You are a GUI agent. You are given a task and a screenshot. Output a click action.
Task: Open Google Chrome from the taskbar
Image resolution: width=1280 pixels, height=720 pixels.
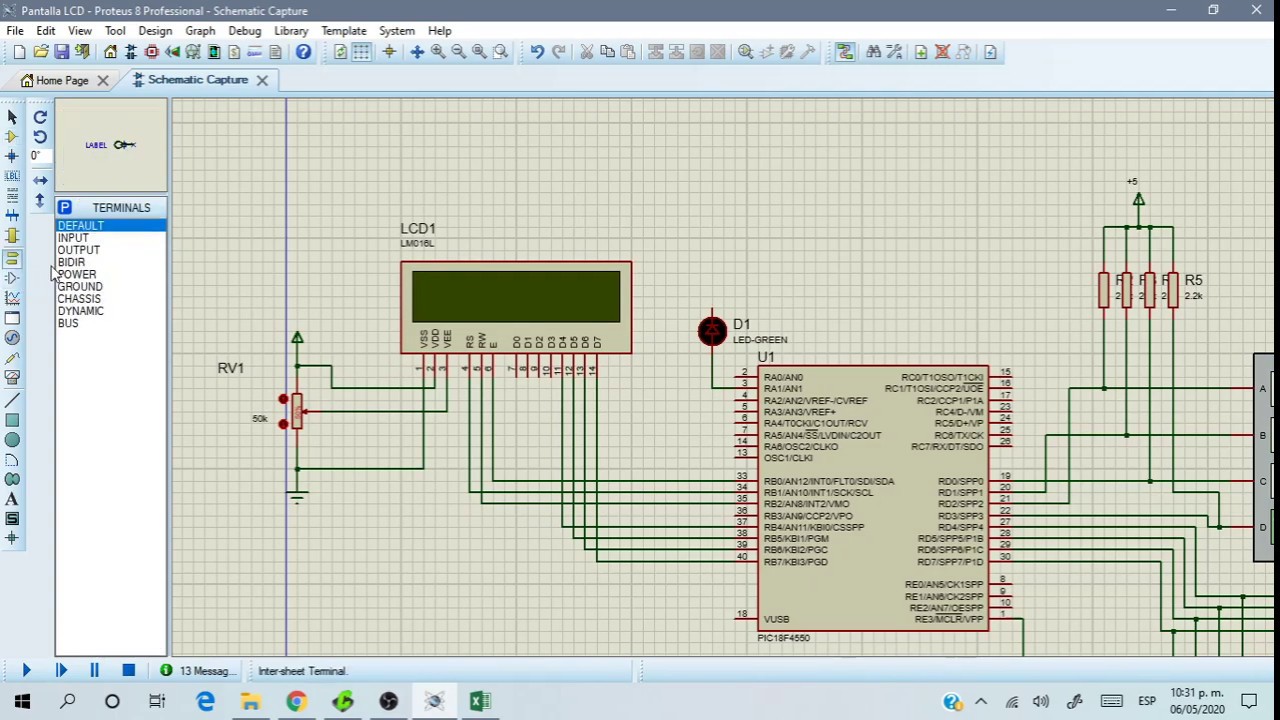[297, 702]
